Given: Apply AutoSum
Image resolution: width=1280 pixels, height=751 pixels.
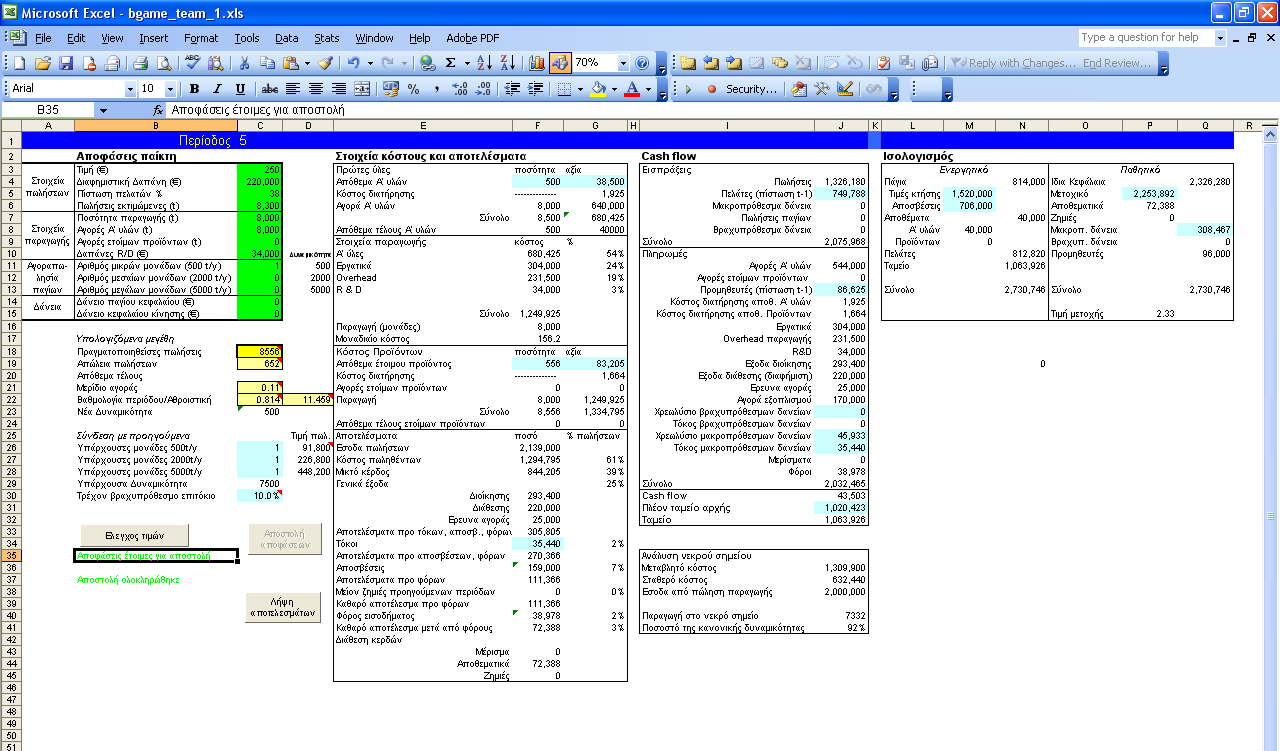Looking at the screenshot, I should pos(451,63).
